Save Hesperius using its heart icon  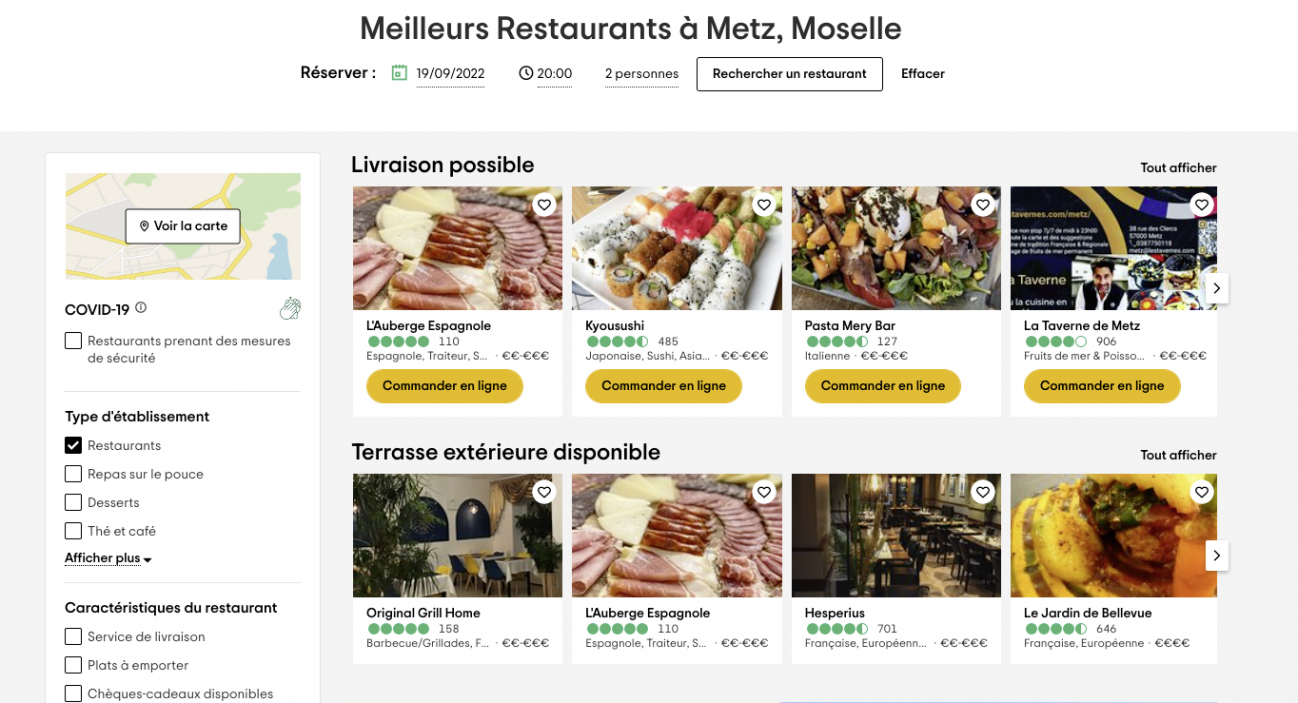(983, 492)
